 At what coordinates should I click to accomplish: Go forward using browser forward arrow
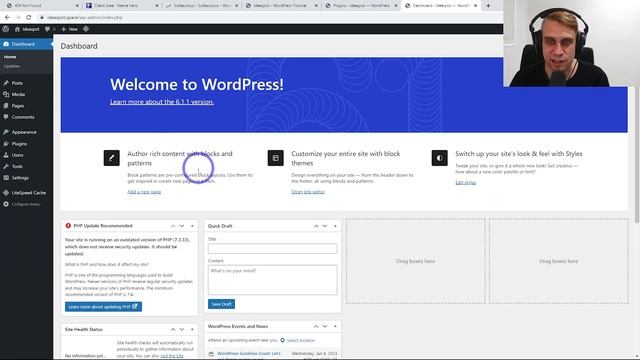pyautogui.click(x=18, y=17)
